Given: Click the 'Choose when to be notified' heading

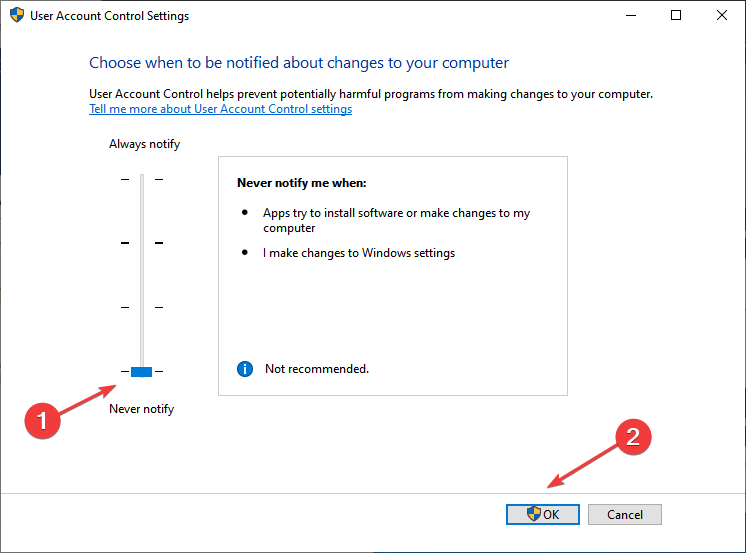Looking at the screenshot, I should point(299,63).
